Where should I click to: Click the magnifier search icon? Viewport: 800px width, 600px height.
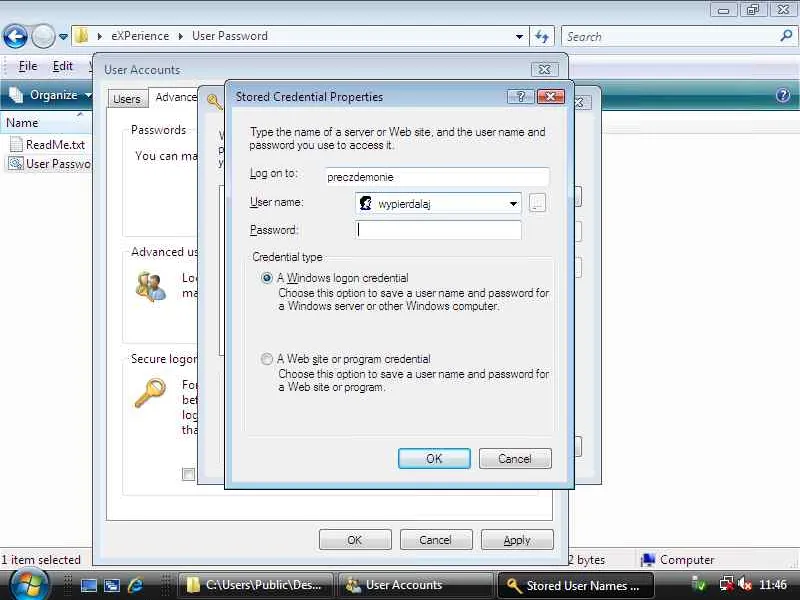[786, 36]
